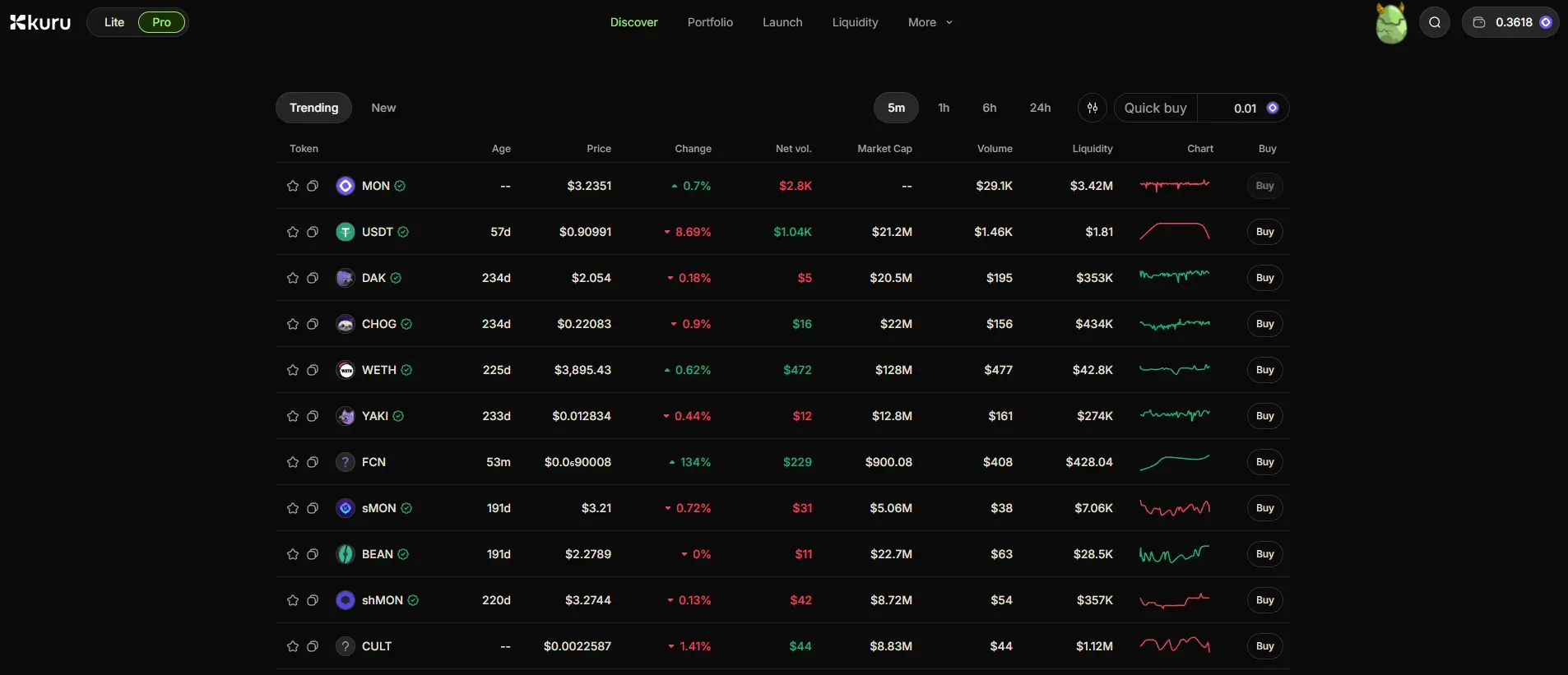Open the Portfolio page
Image resolution: width=1568 pixels, height=675 pixels.
tap(710, 22)
